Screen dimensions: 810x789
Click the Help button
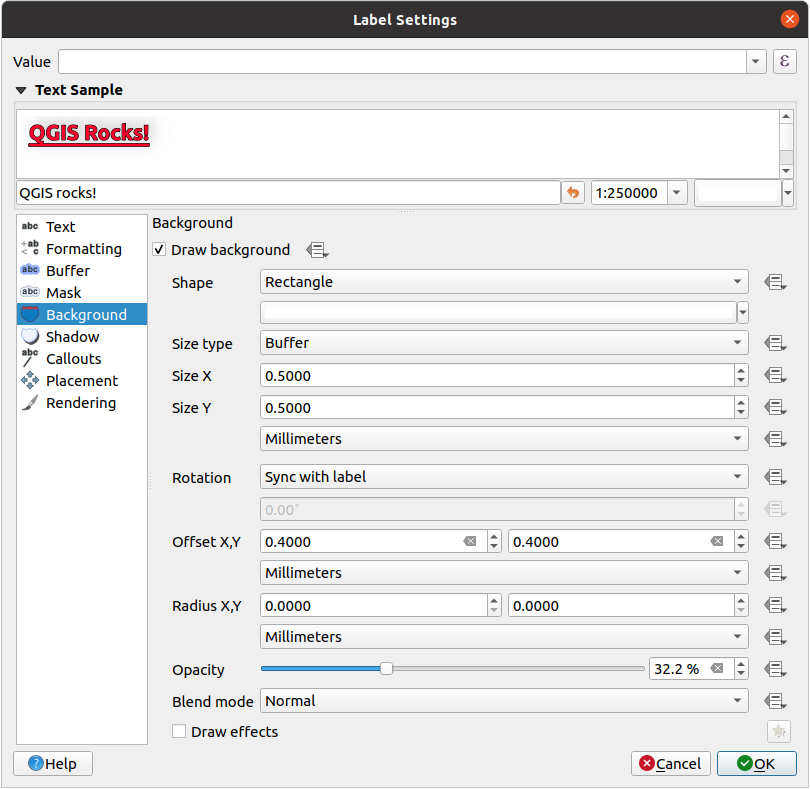tap(52, 764)
